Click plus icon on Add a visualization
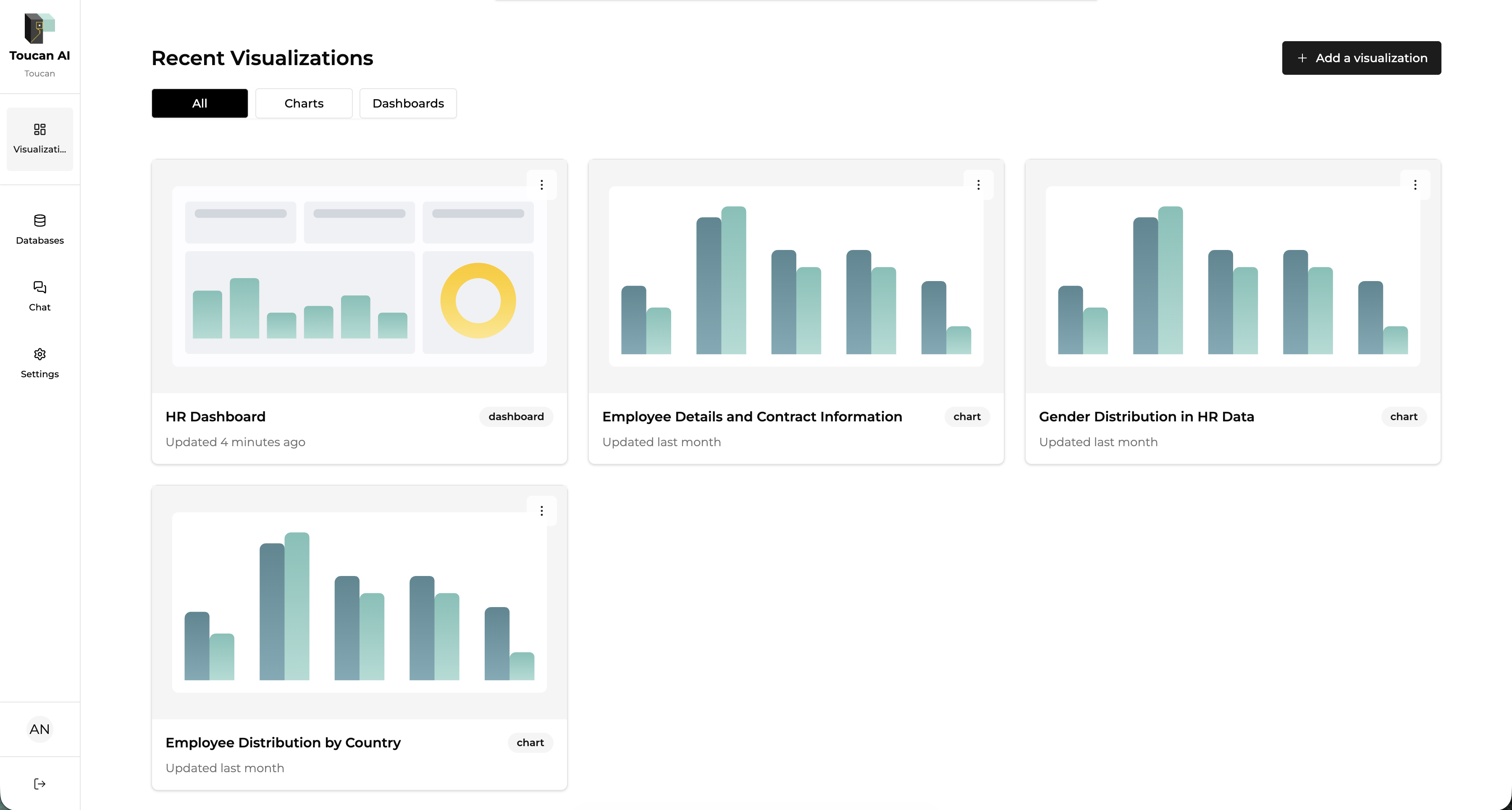1512x810 pixels. coord(1302,58)
